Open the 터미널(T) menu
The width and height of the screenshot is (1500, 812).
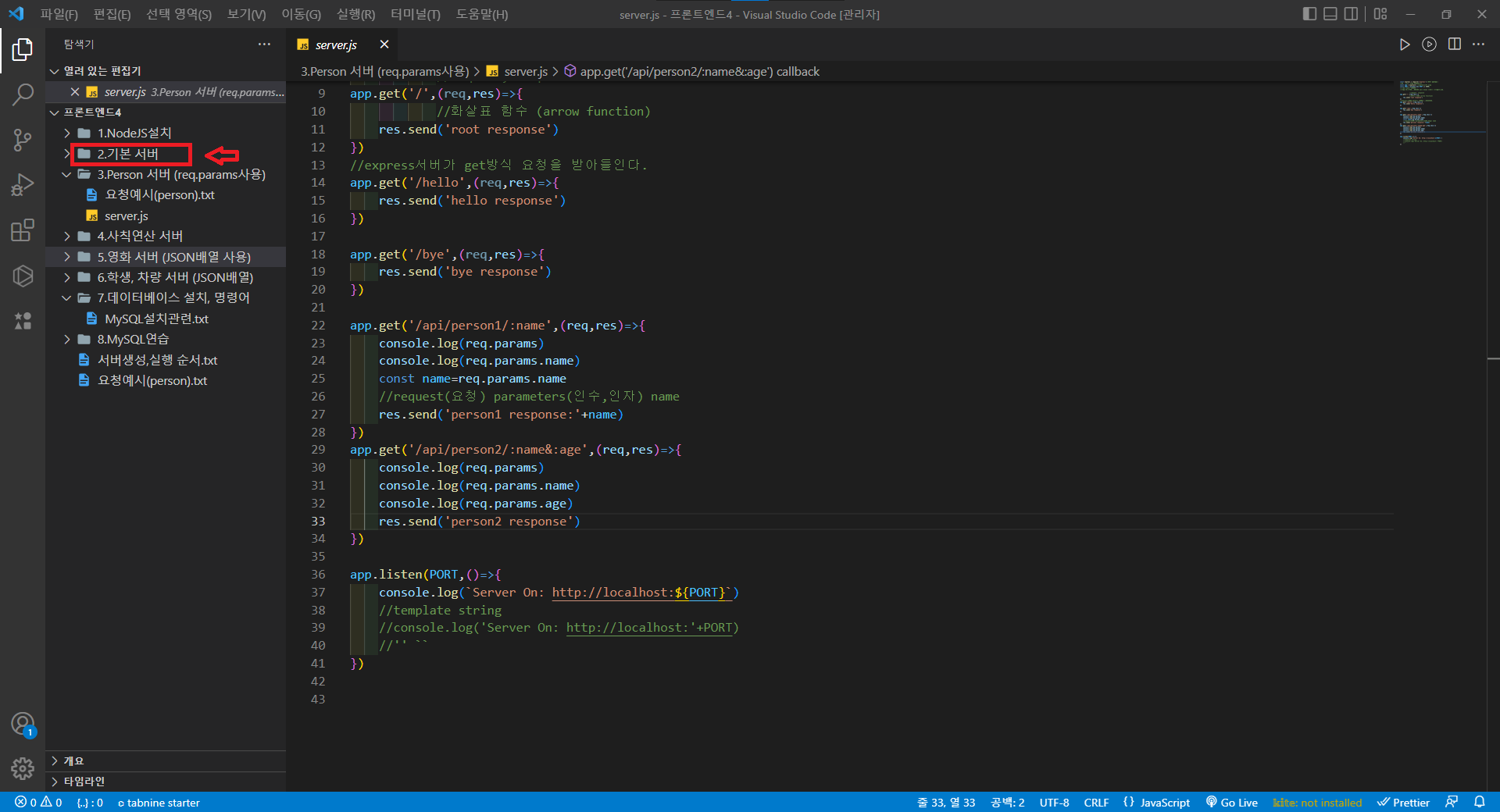click(x=416, y=14)
